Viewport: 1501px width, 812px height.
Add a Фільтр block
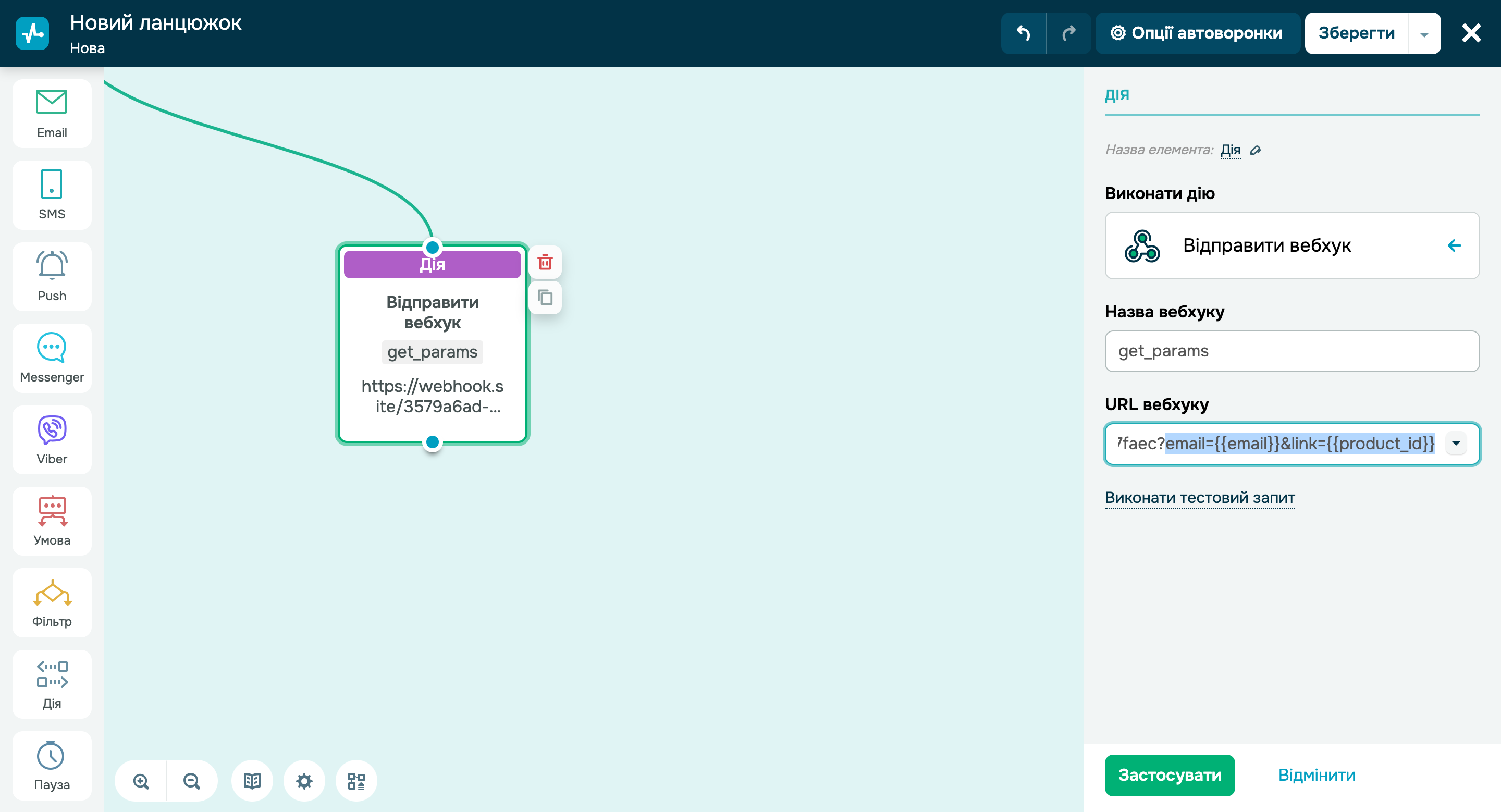tap(52, 602)
